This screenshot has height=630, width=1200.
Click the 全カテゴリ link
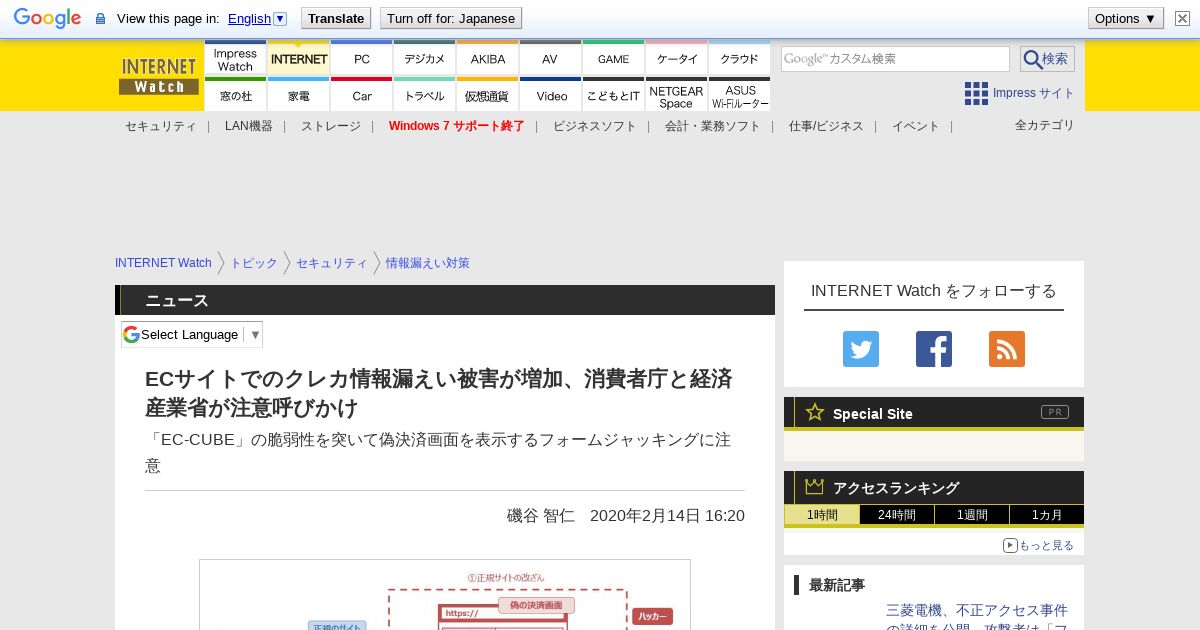(1045, 125)
